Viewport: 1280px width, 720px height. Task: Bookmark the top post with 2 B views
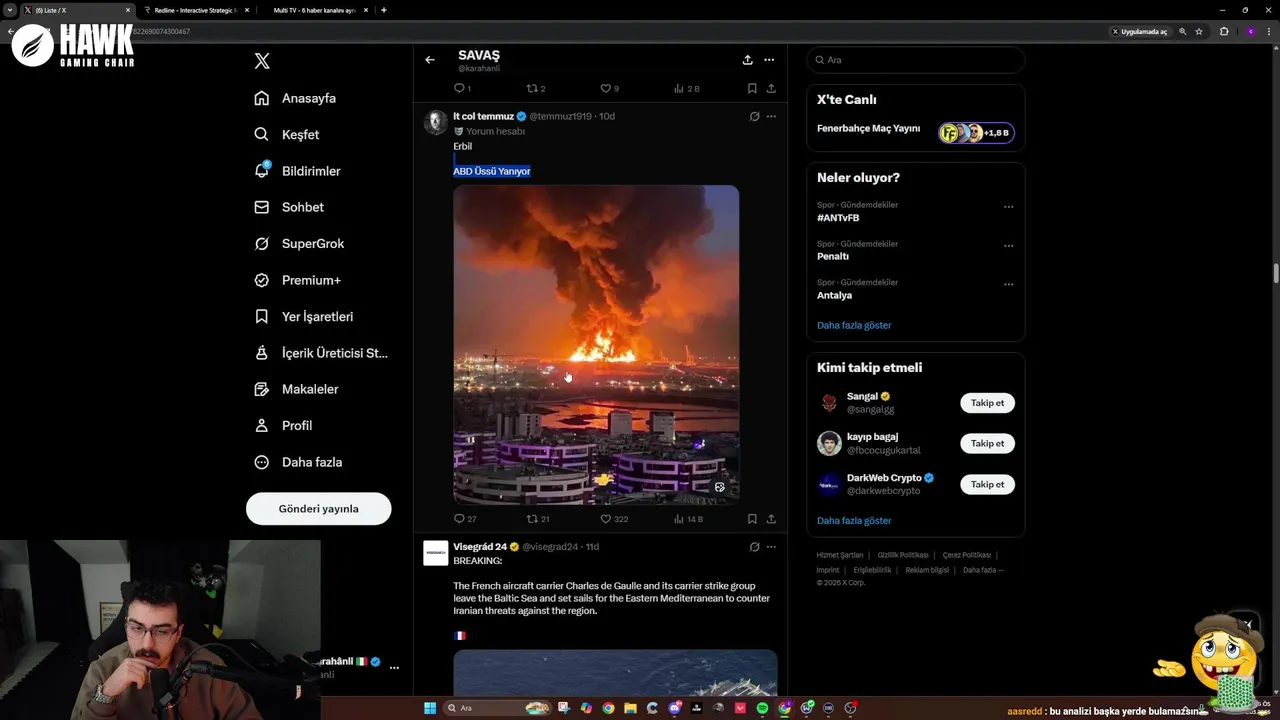click(x=752, y=88)
